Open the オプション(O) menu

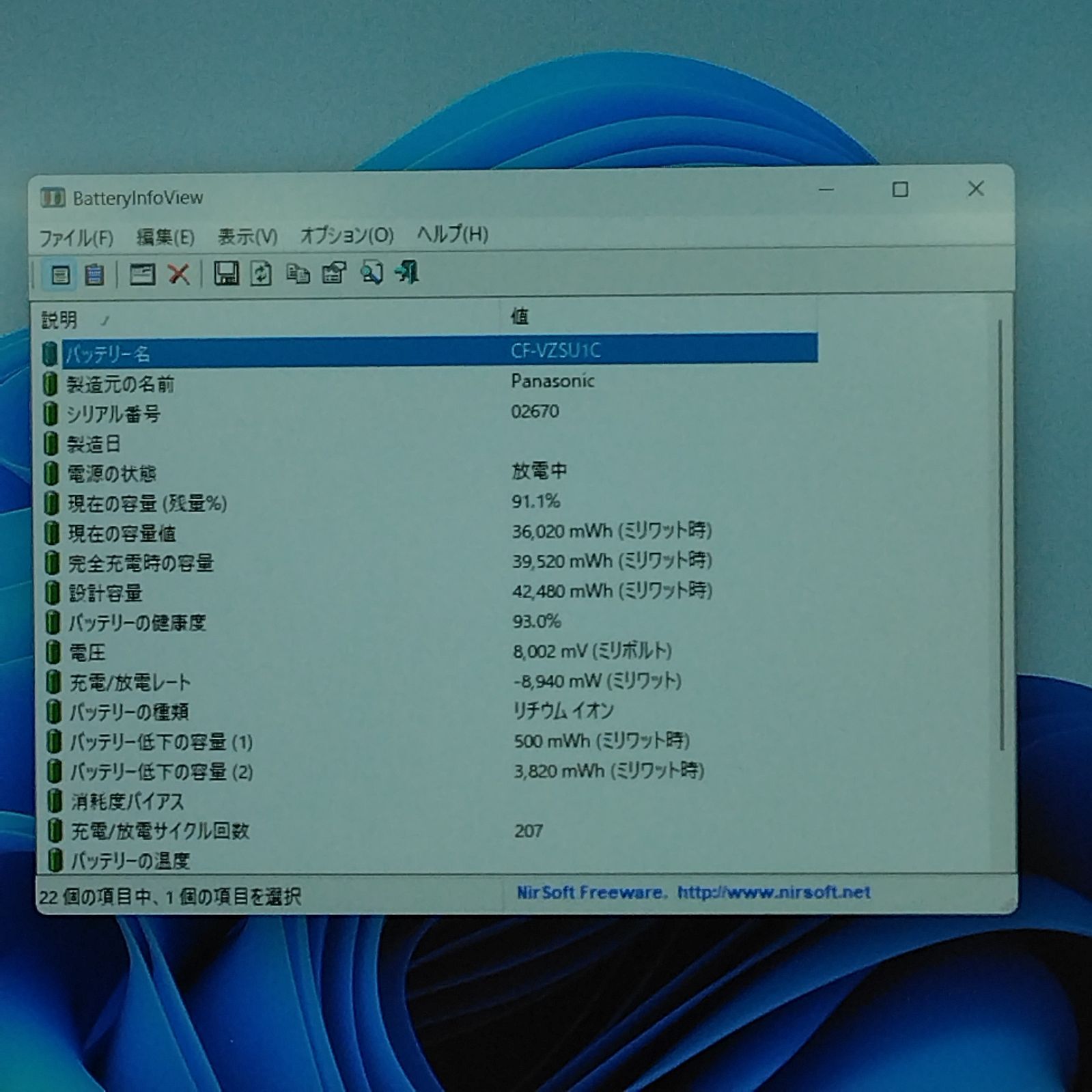coord(347,236)
